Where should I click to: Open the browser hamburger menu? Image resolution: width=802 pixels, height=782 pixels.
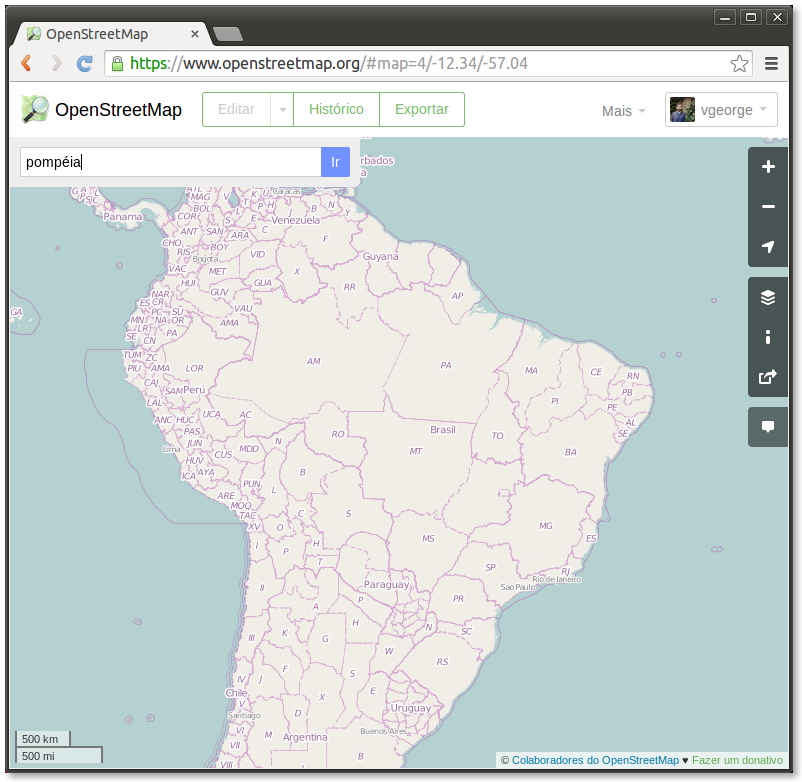pyautogui.click(x=771, y=63)
